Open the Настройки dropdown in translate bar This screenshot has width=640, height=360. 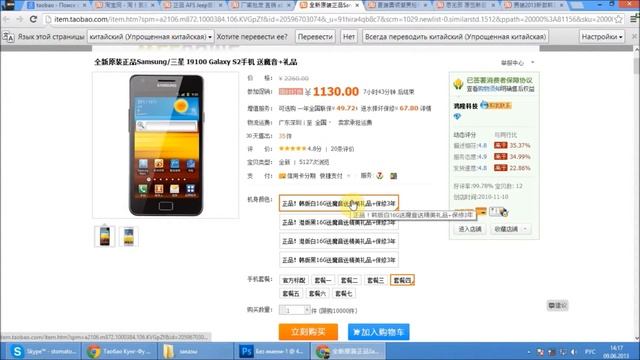(x=602, y=37)
